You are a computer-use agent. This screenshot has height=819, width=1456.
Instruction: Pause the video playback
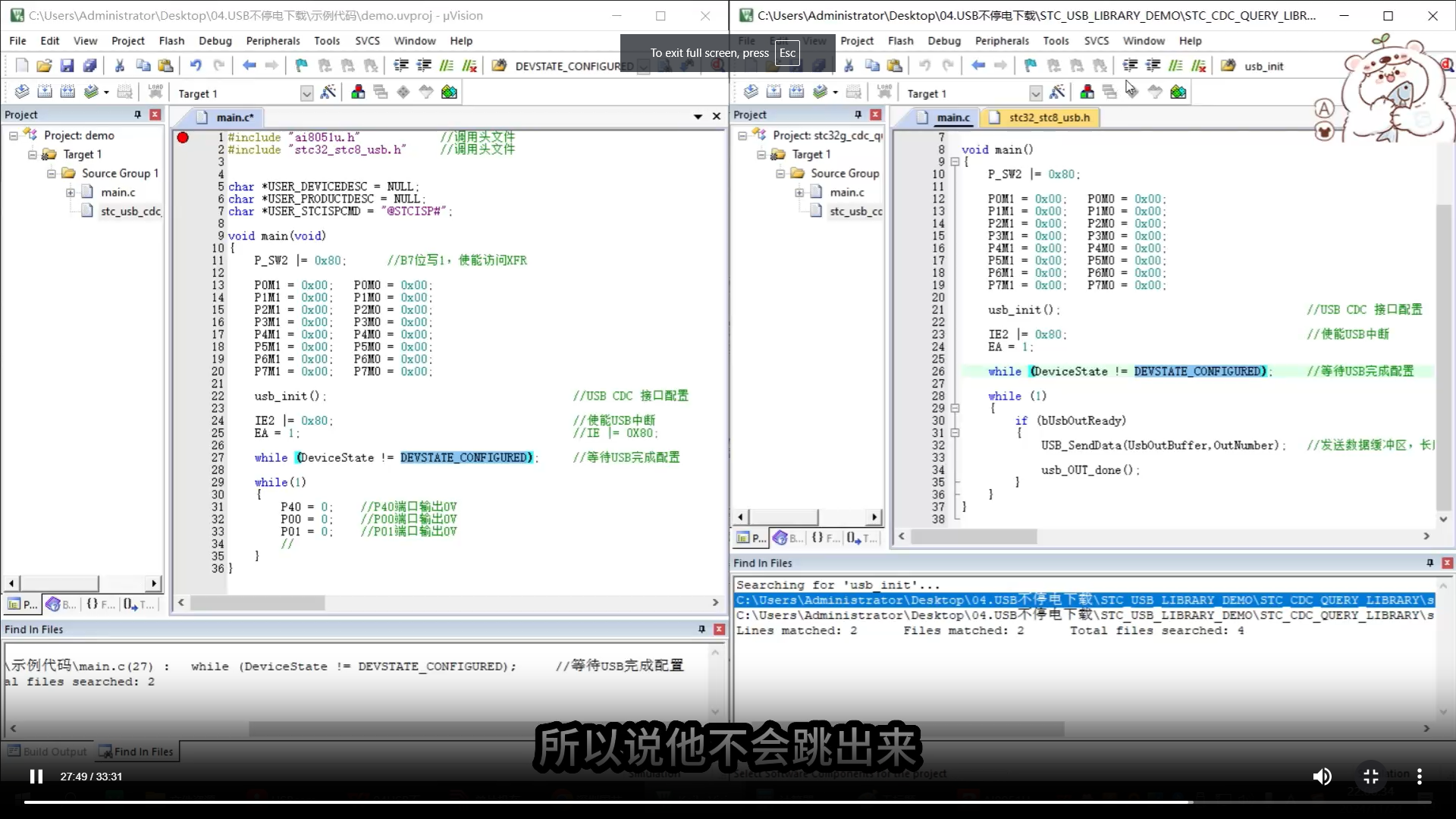click(36, 777)
